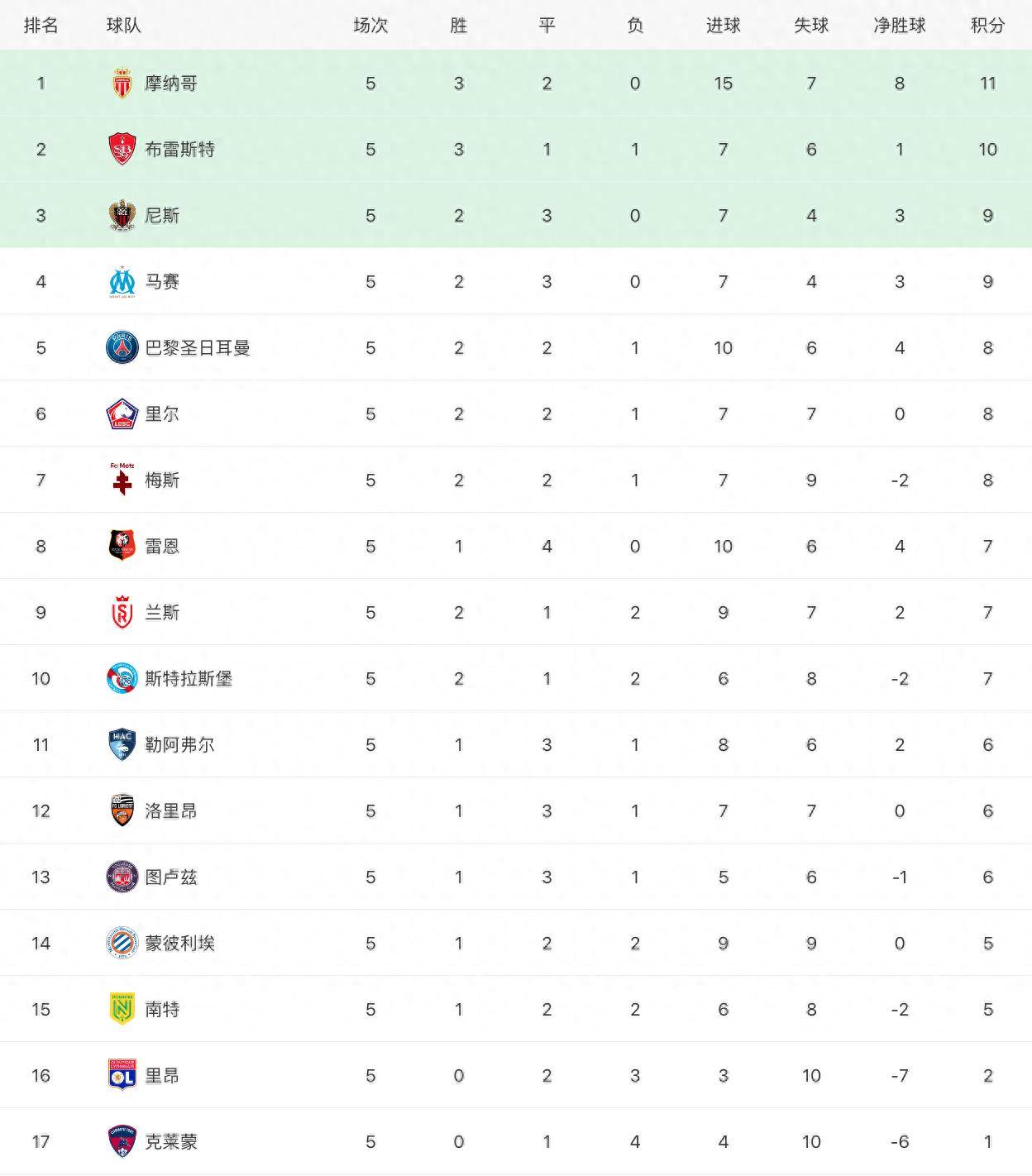Click the 巴黎圣日耳曼 team name

click(x=198, y=347)
